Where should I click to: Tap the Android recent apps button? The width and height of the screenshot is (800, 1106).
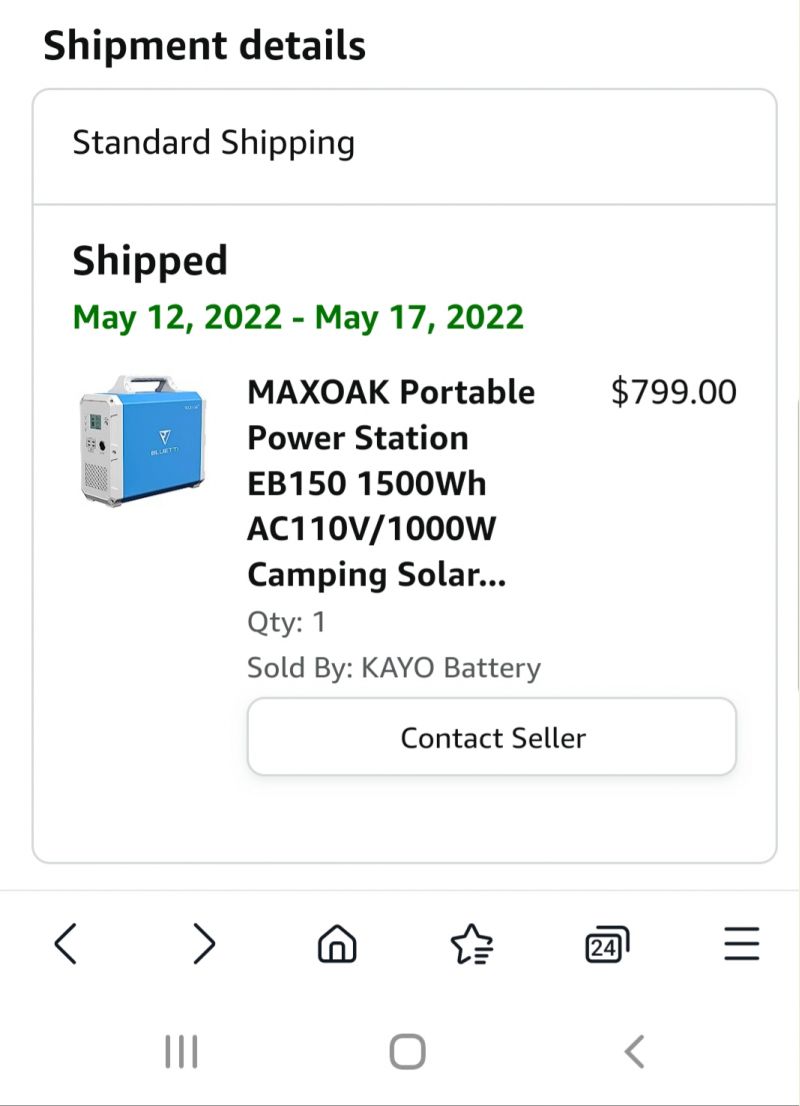181,1052
